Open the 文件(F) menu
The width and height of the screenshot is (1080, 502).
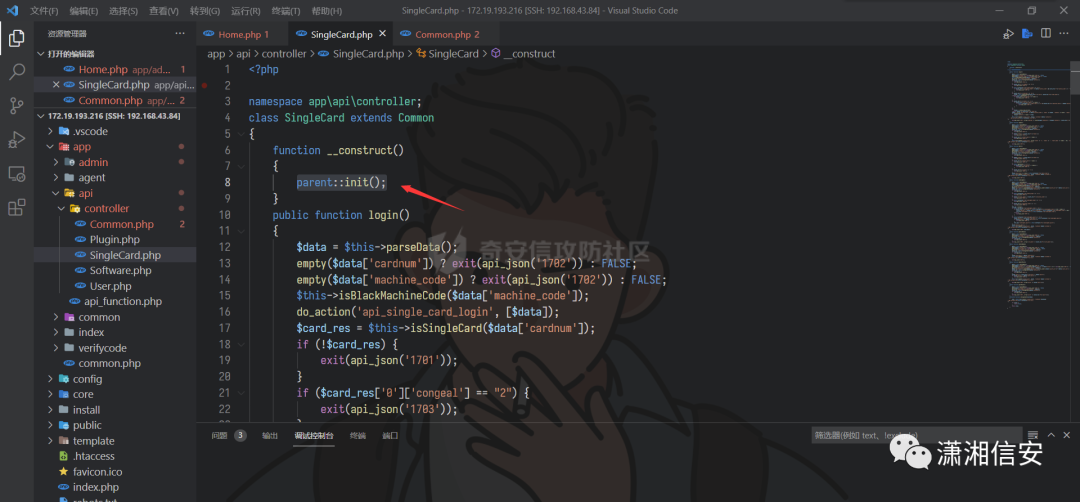(x=44, y=11)
